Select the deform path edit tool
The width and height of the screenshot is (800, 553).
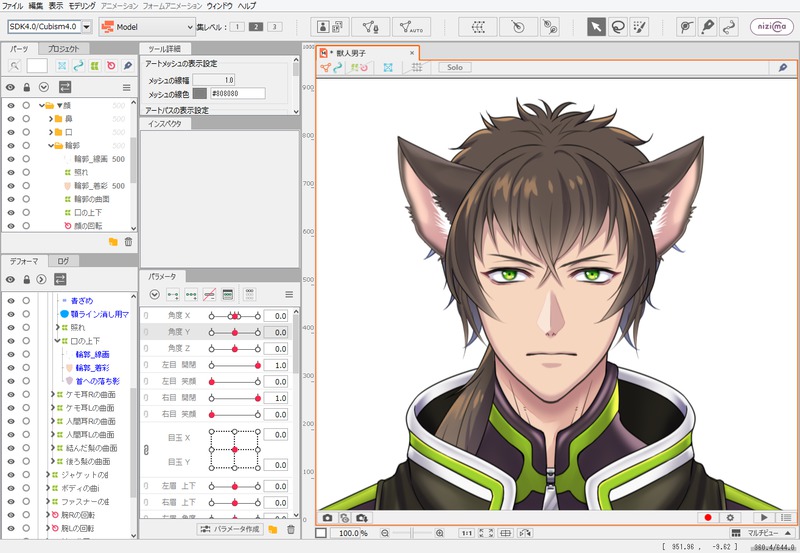click(729, 27)
